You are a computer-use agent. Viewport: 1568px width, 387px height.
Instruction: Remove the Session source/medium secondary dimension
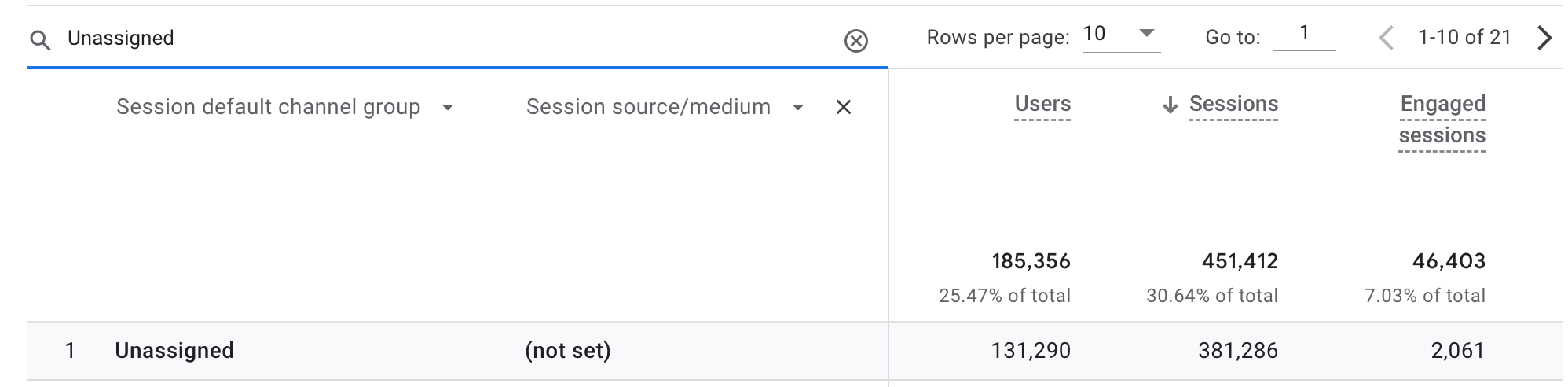844,107
